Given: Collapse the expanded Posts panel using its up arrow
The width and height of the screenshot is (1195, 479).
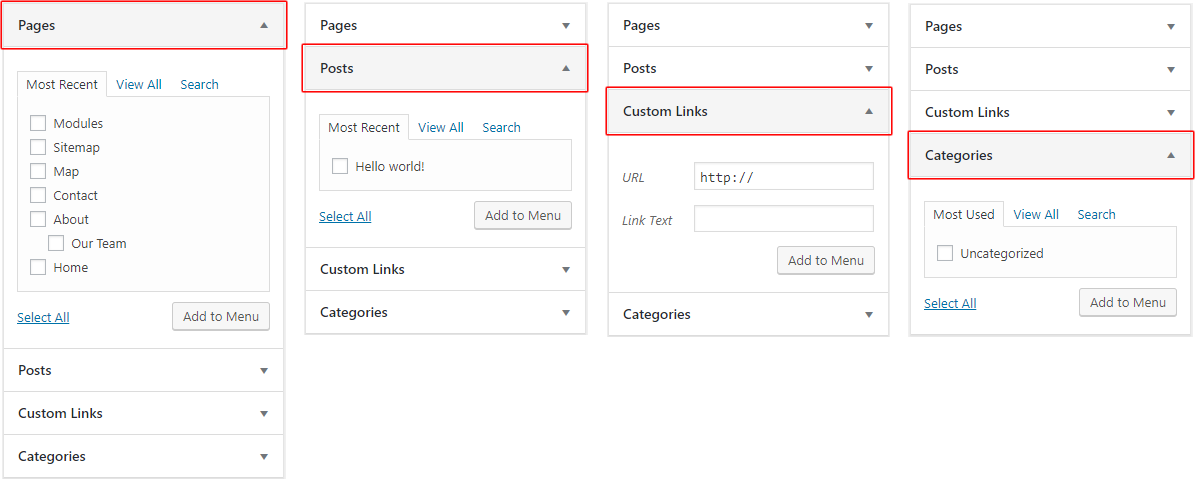Looking at the screenshot, I should [566, 69].
